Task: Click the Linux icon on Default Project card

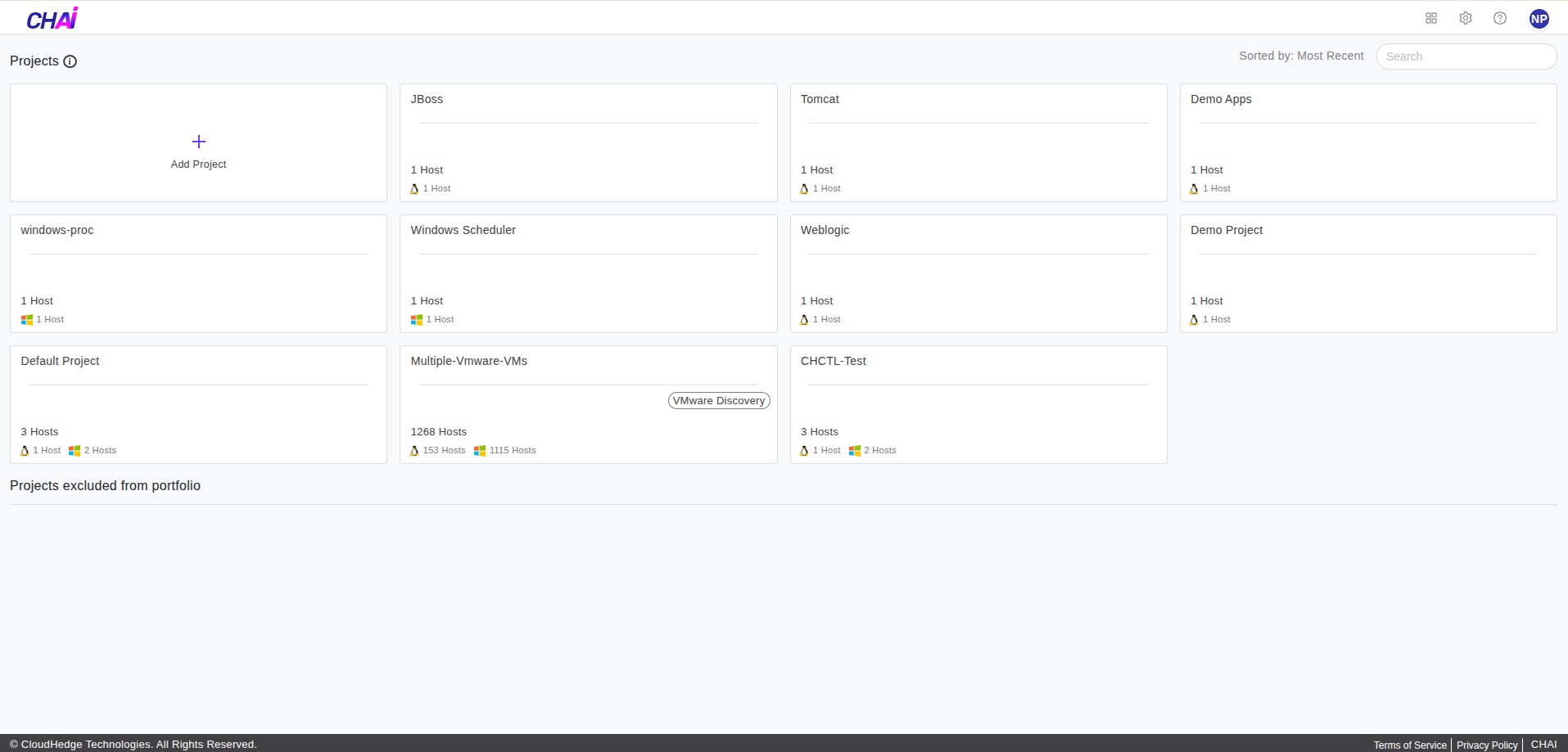Action: 25,450
